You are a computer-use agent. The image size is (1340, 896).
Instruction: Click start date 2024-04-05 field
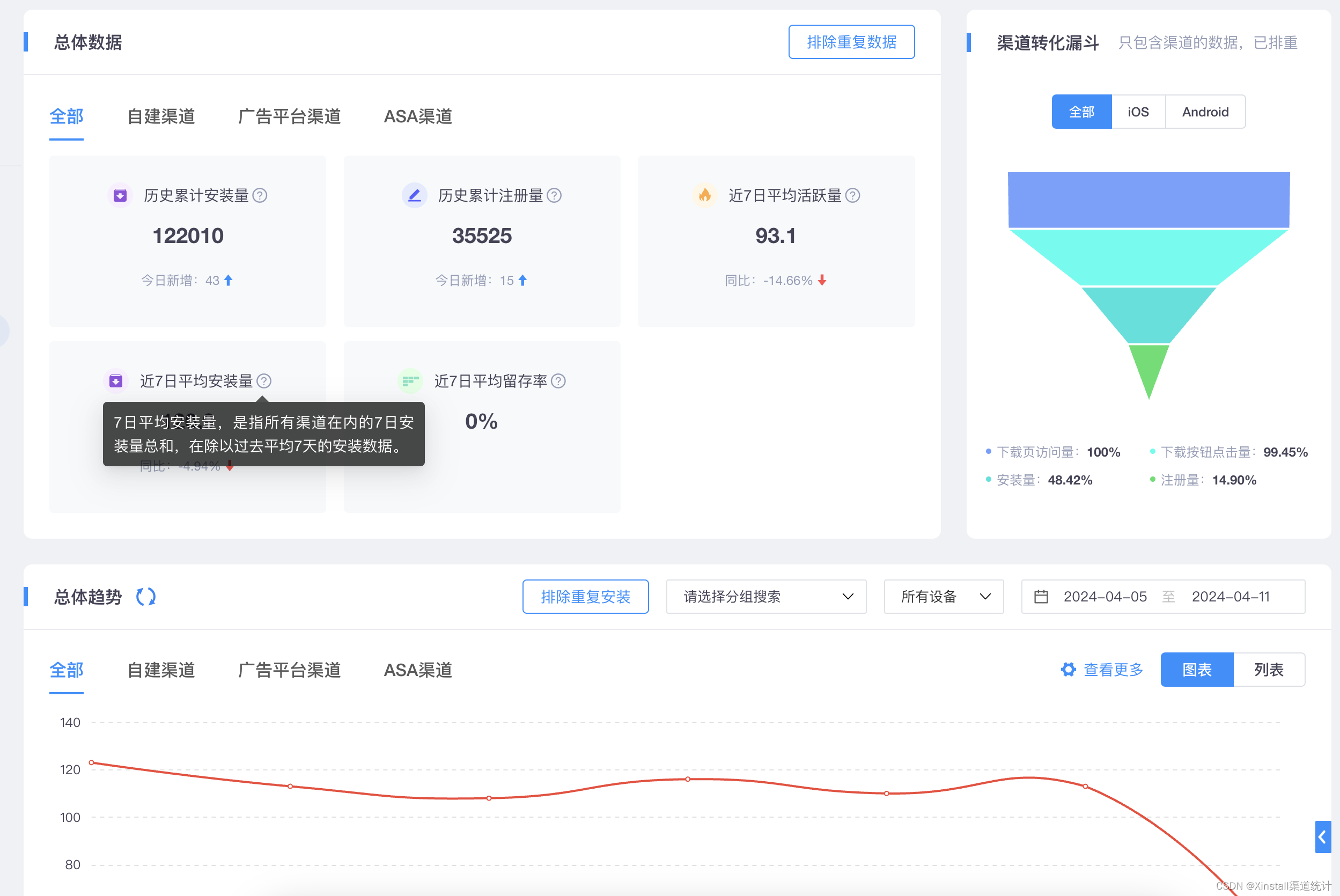pyautogui.click(x=1105, y=597)
